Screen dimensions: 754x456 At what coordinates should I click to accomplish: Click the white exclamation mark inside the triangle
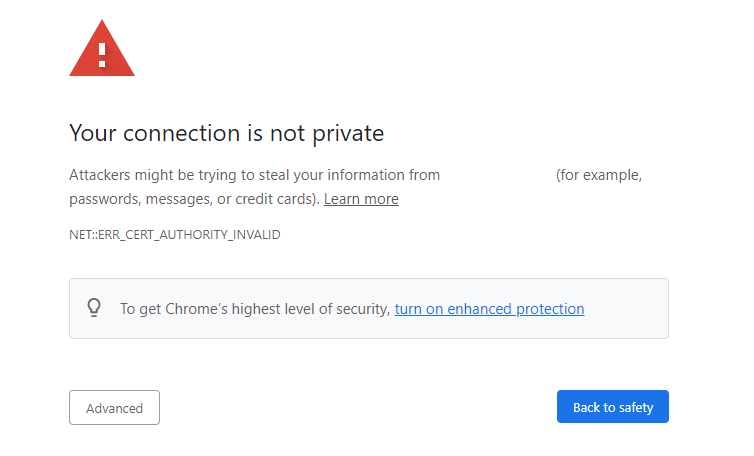(x=101, y=53)
